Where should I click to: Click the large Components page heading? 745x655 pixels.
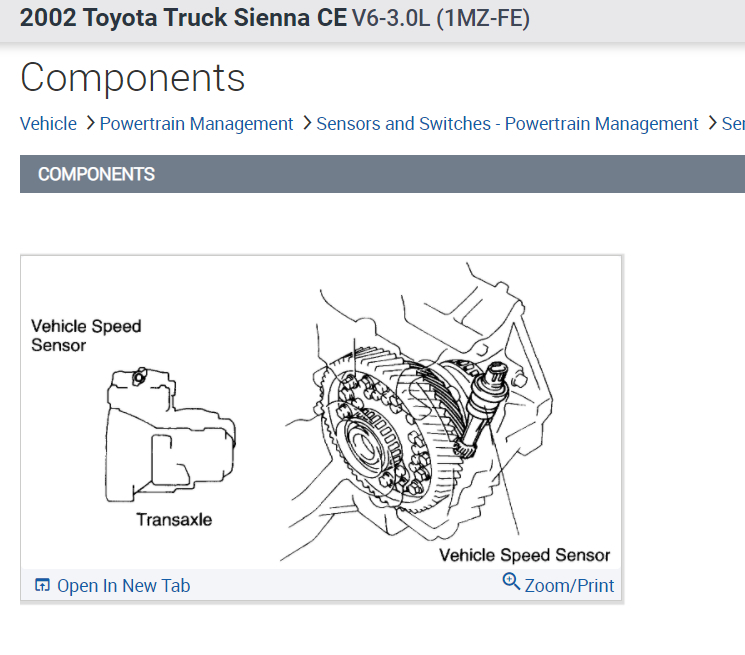coord(132,77)
